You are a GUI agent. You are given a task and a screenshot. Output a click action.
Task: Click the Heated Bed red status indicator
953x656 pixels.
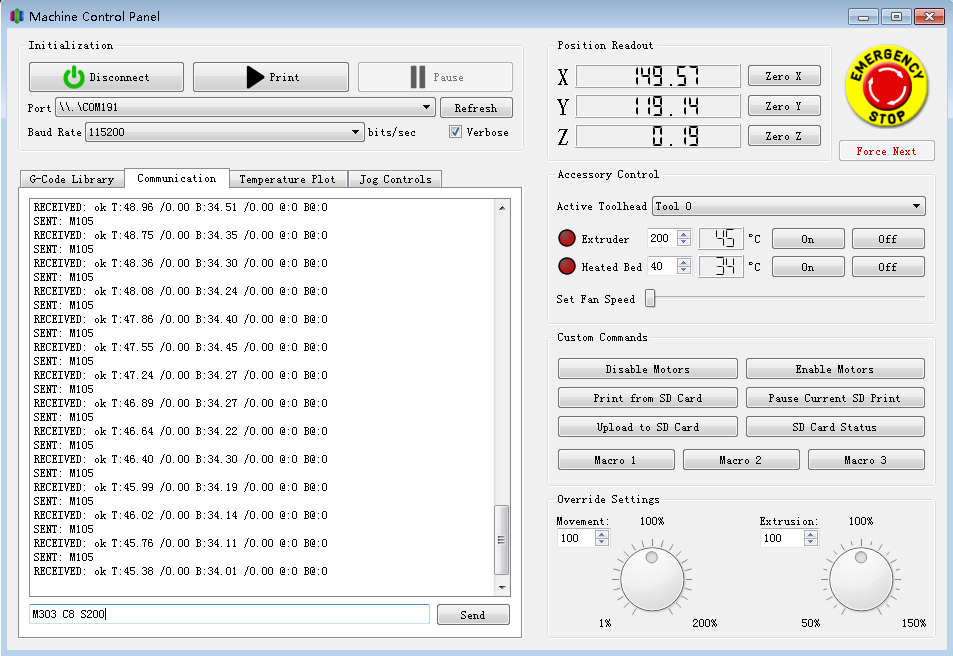click(x=566, y=266)
